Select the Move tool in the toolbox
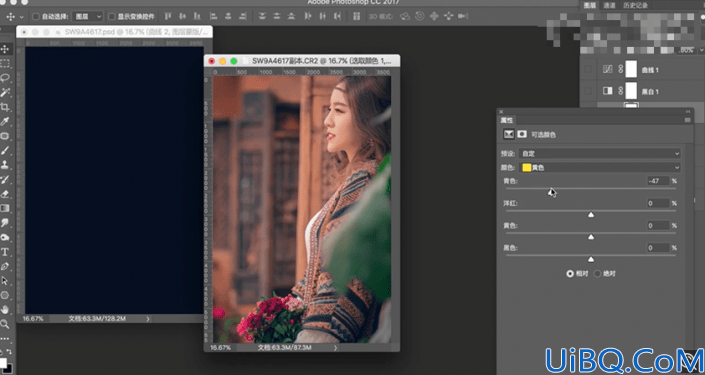 5,49
